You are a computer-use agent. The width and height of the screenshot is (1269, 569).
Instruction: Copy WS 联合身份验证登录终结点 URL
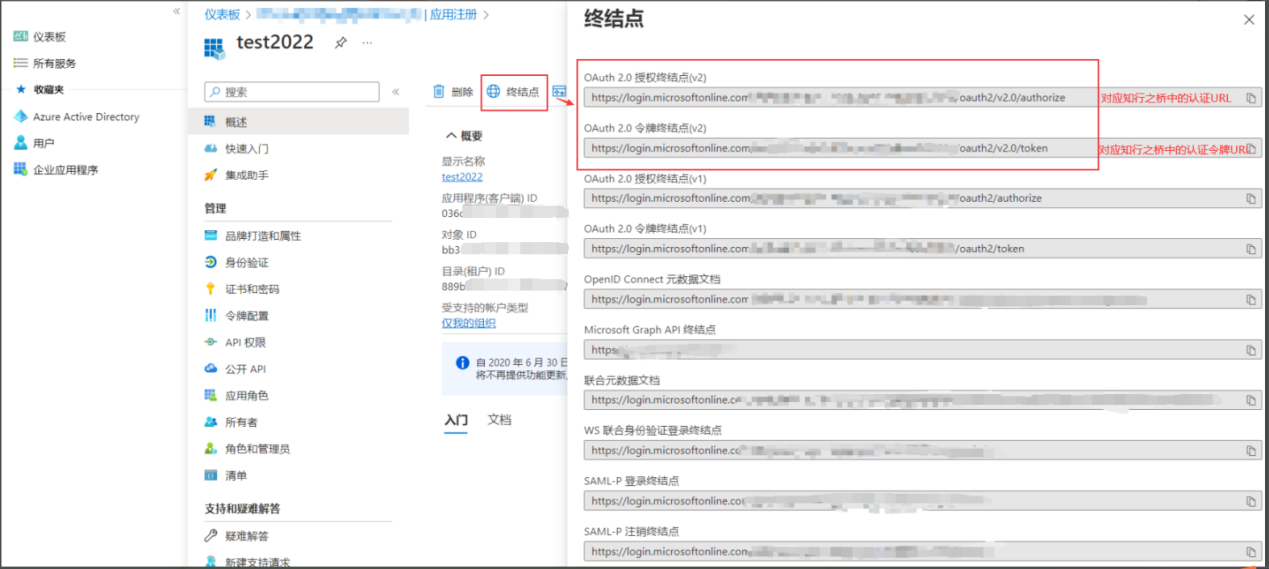pos(1251,450)
